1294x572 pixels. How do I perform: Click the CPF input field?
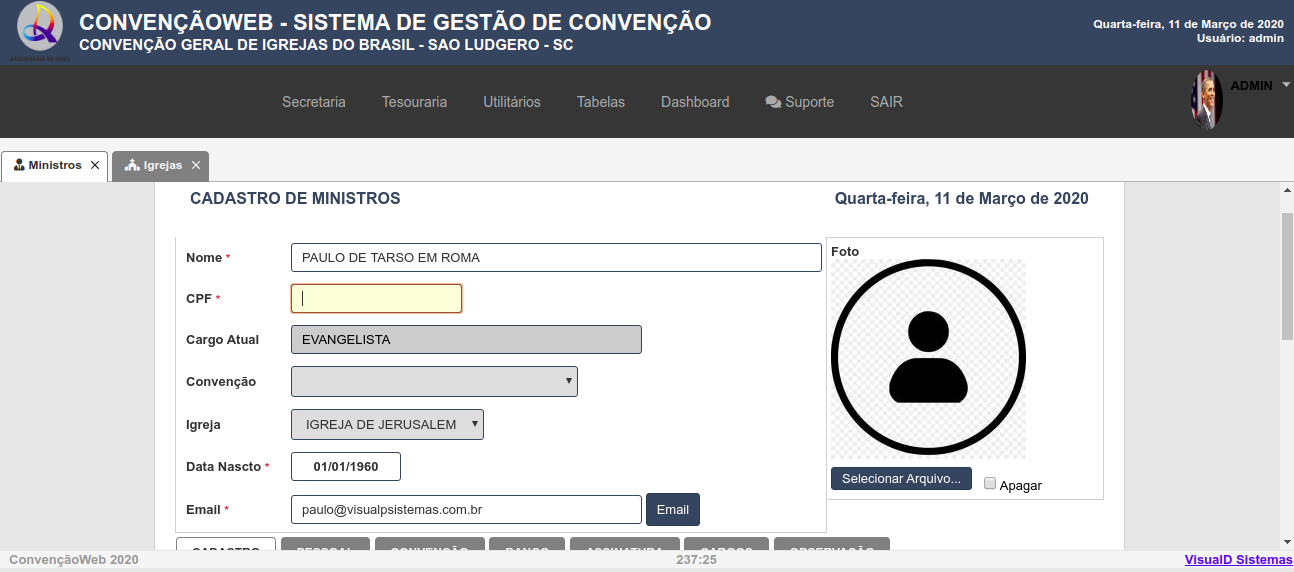tap(376, 298)
